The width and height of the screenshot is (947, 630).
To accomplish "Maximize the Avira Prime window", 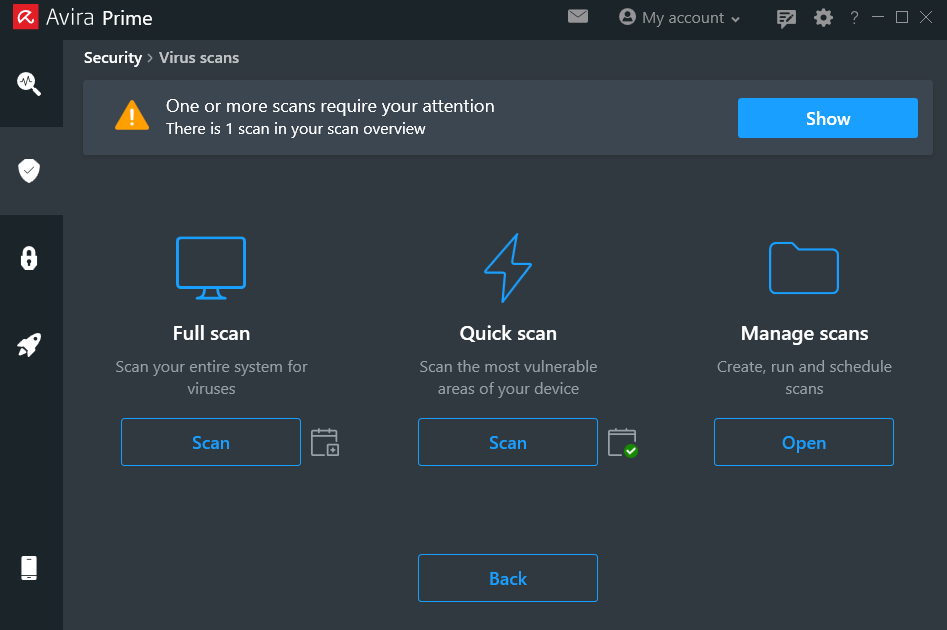I will [902, 18].
